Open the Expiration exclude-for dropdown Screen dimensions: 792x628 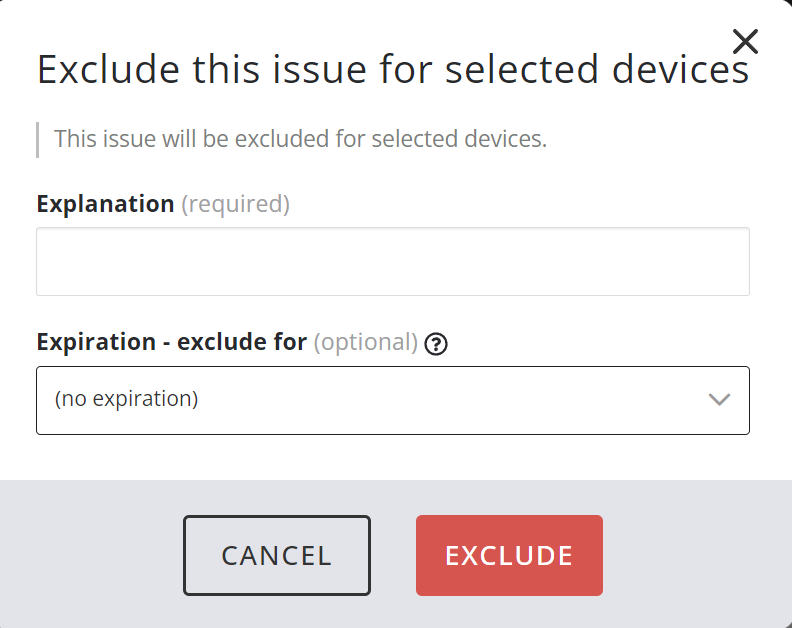[392, 400]
